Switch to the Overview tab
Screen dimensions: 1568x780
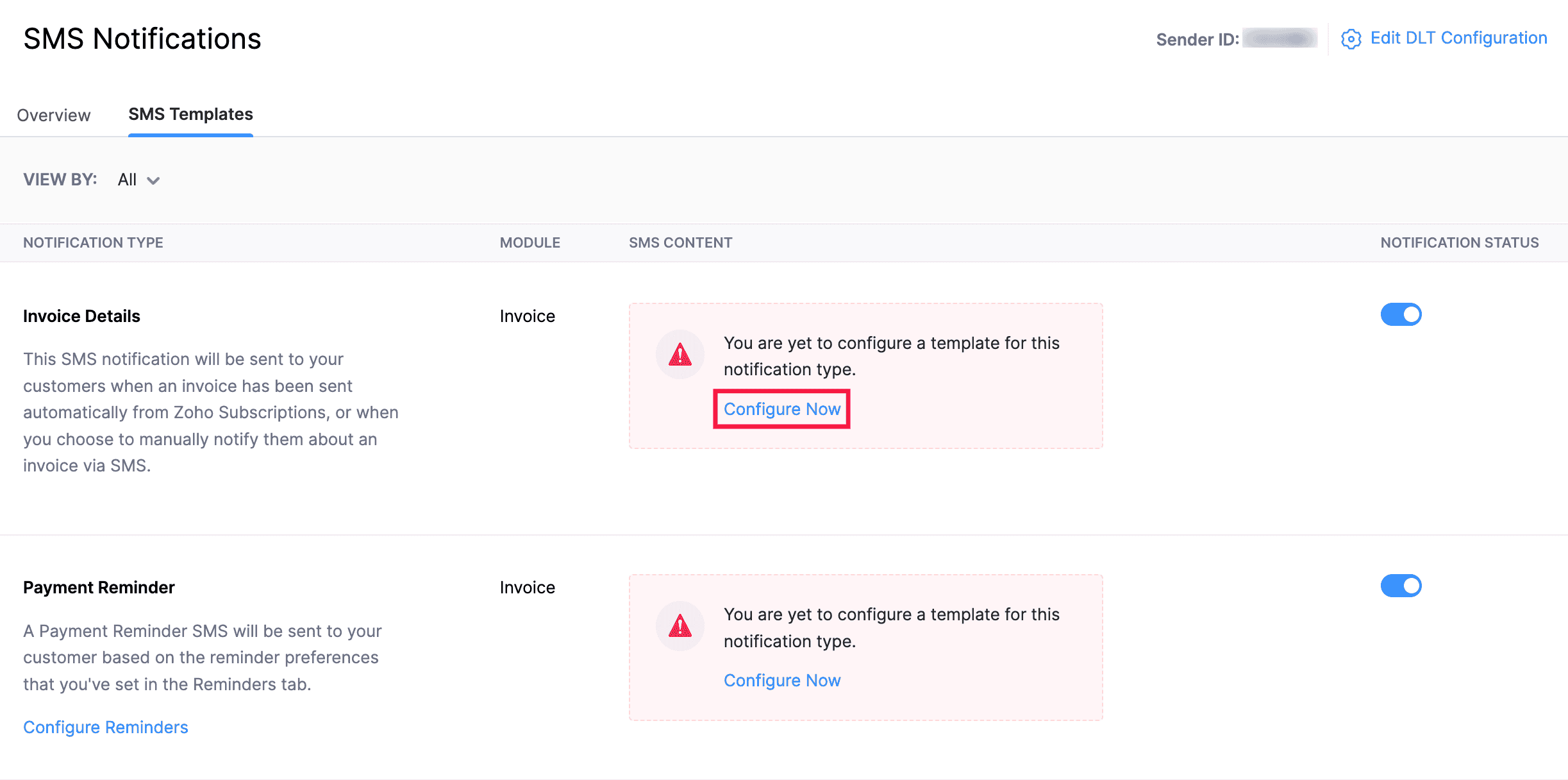[x=53, y=115]
